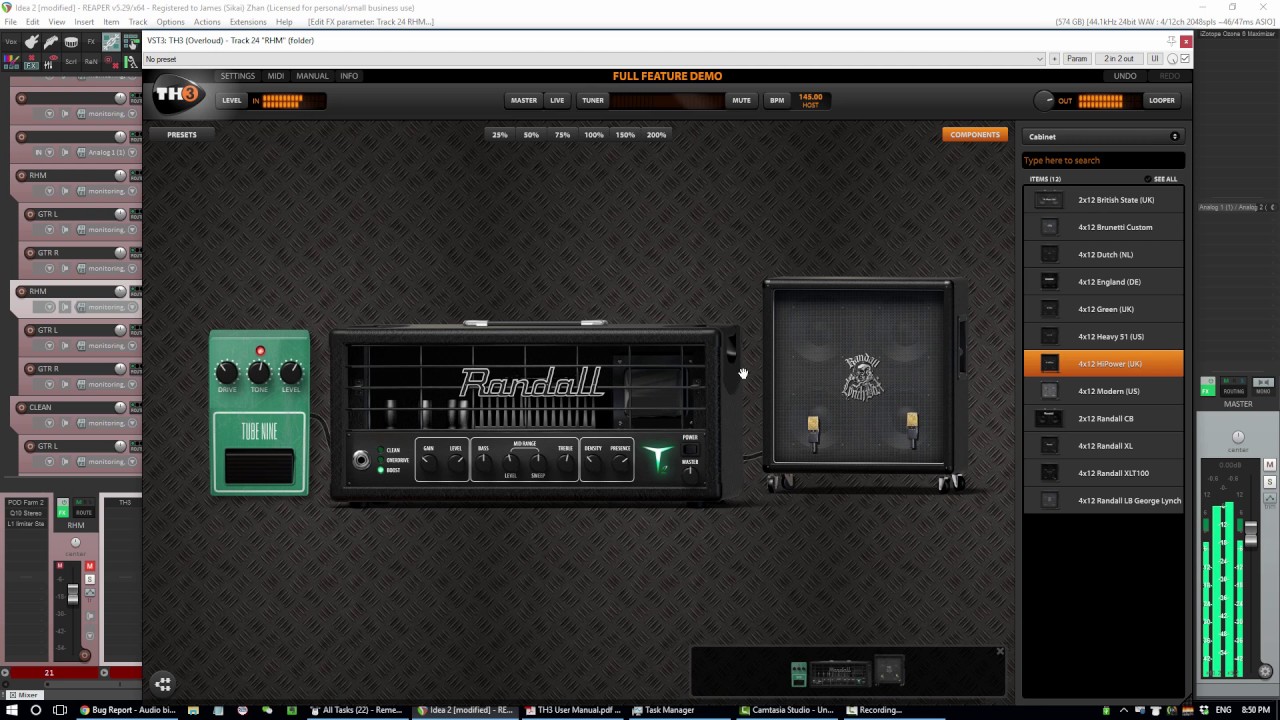Toggle the SEE ALL checkbox

click(x=1148, y=179)
